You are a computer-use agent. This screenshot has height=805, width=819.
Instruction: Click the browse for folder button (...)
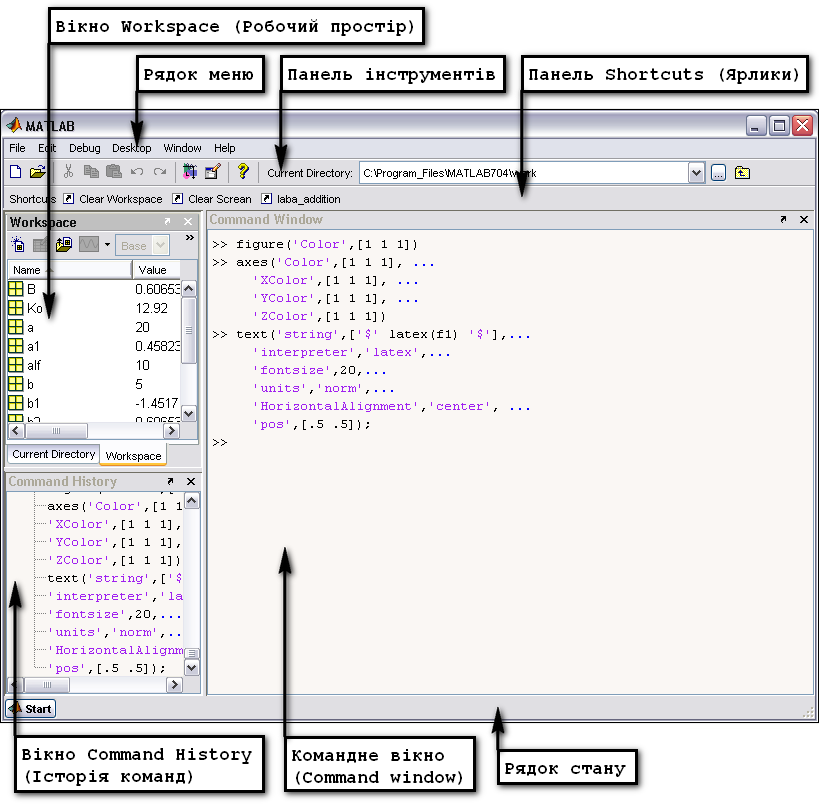718,173
